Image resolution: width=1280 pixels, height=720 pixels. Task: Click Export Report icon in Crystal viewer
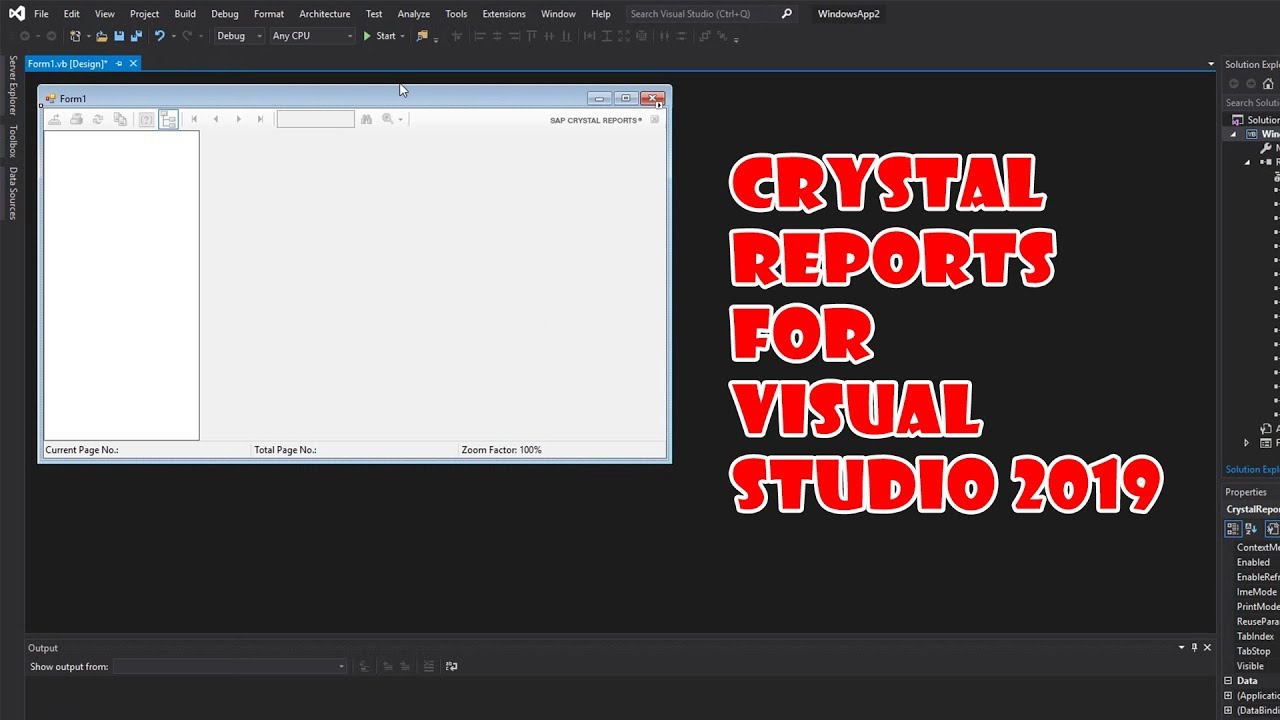click(x=55, y=119)
